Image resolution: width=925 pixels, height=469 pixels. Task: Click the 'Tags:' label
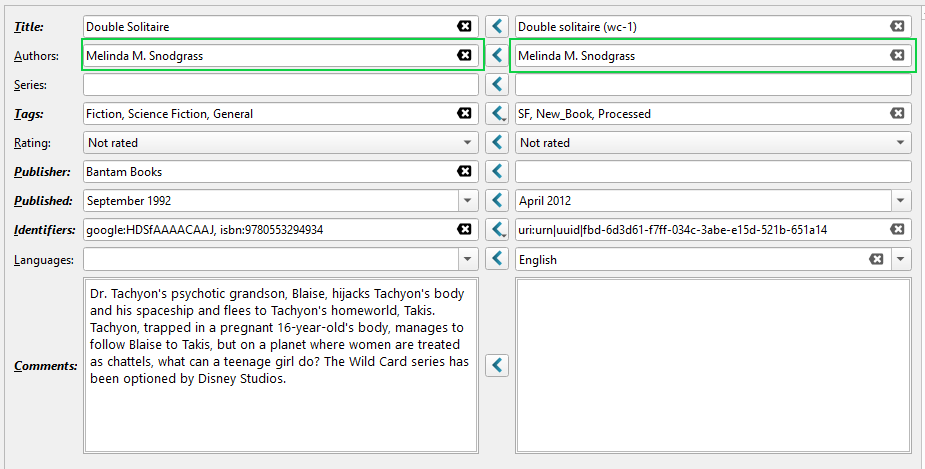tap(29, 114)
